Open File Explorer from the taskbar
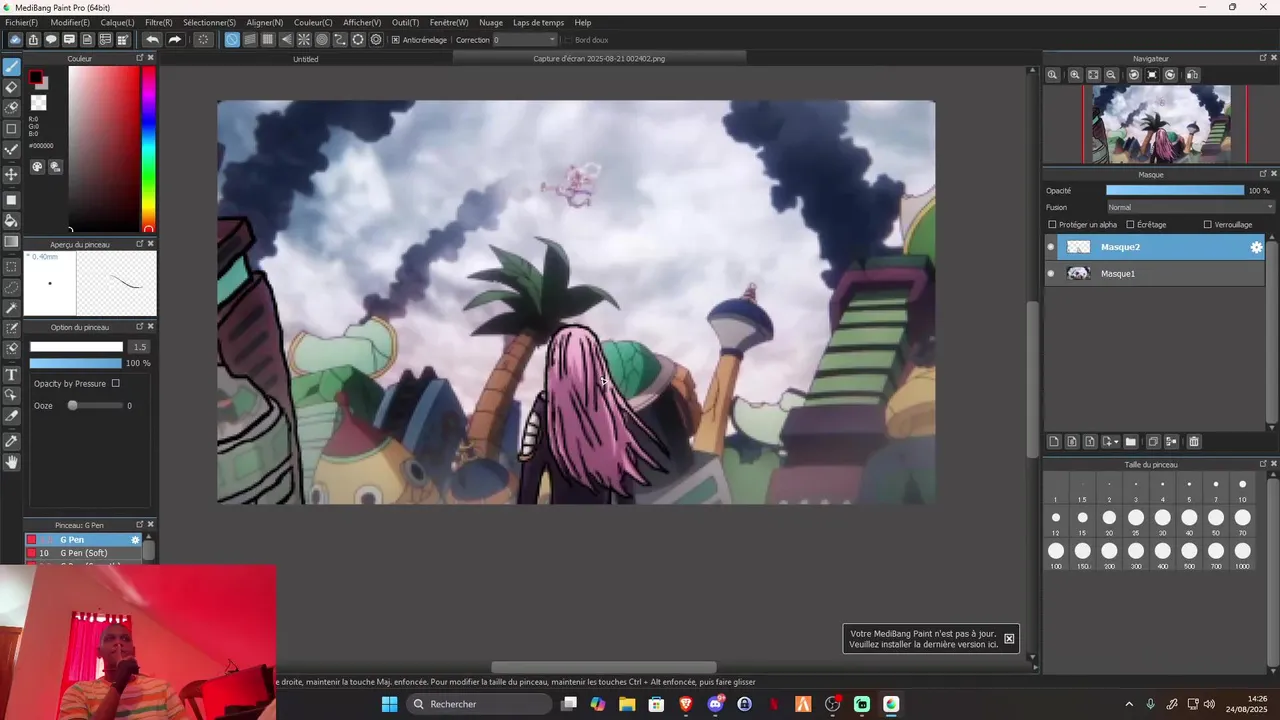Viewport: 1280px width, 720px height. (627, 704)
